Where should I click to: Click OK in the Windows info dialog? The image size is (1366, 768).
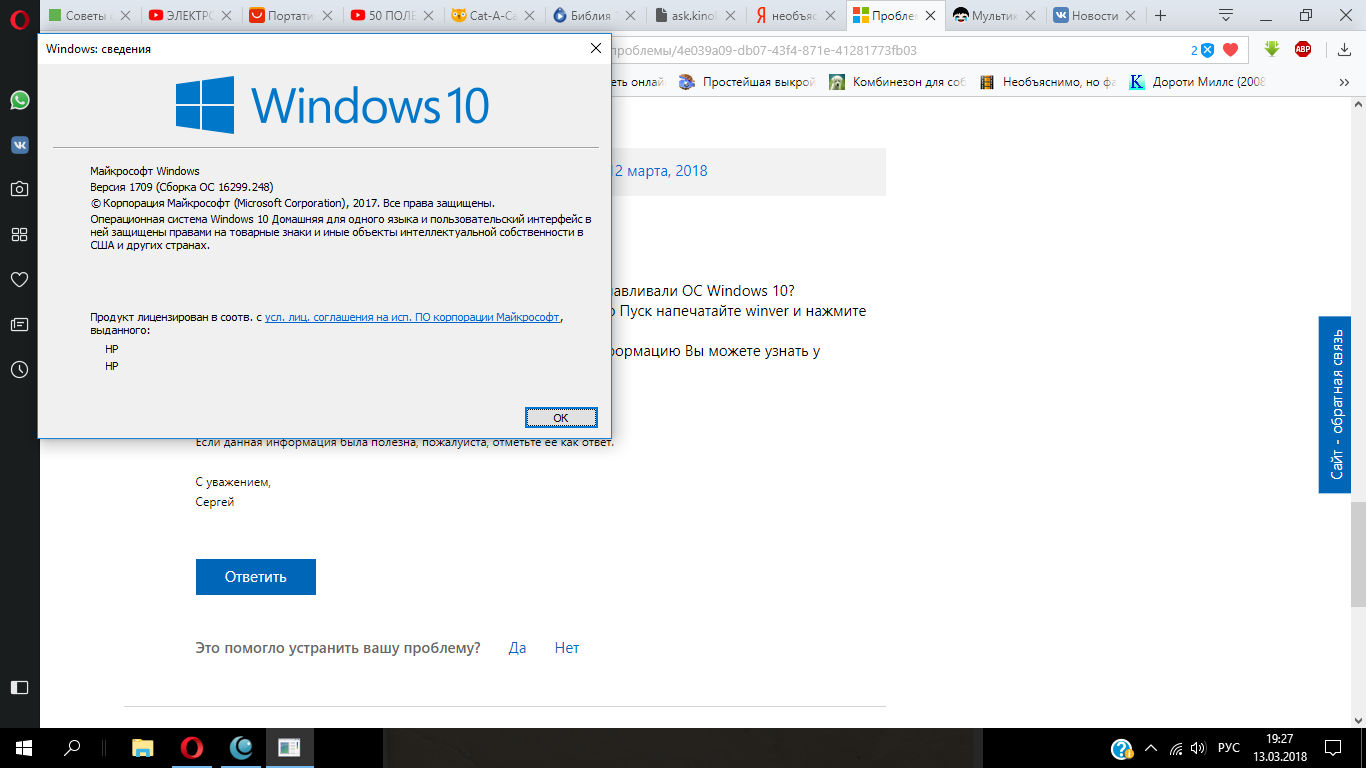coord(561,418)
